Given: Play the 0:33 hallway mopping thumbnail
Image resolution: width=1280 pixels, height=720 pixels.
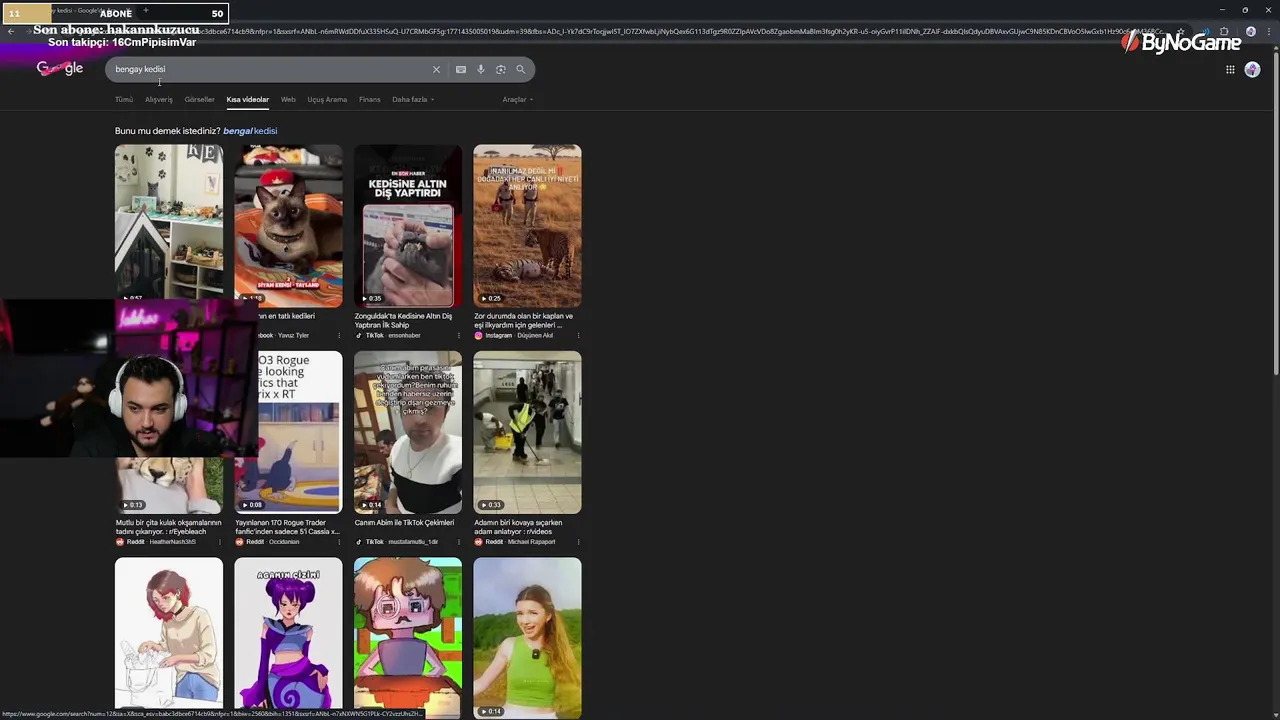Looking at the screenshot, I should tap(527, 433).
